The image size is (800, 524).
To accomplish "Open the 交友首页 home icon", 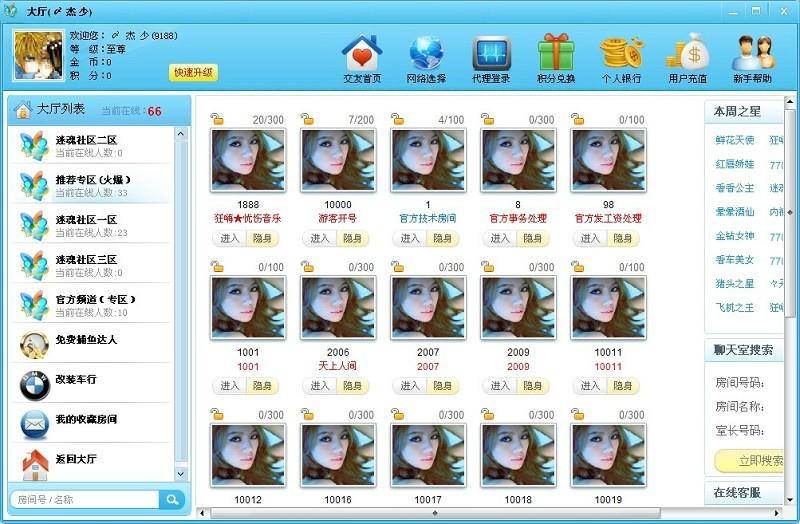I will pos(362,54).
